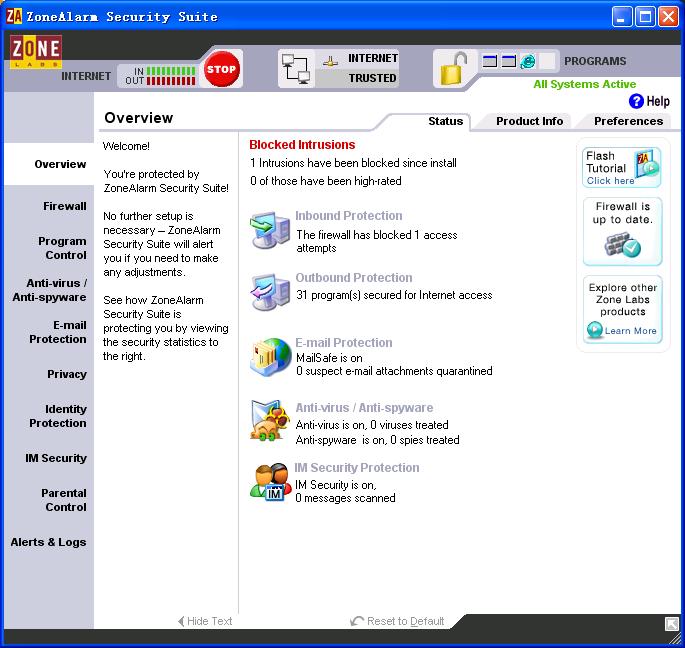Click the INTERNET zone label
685x648 pixels.
point(373,58)
